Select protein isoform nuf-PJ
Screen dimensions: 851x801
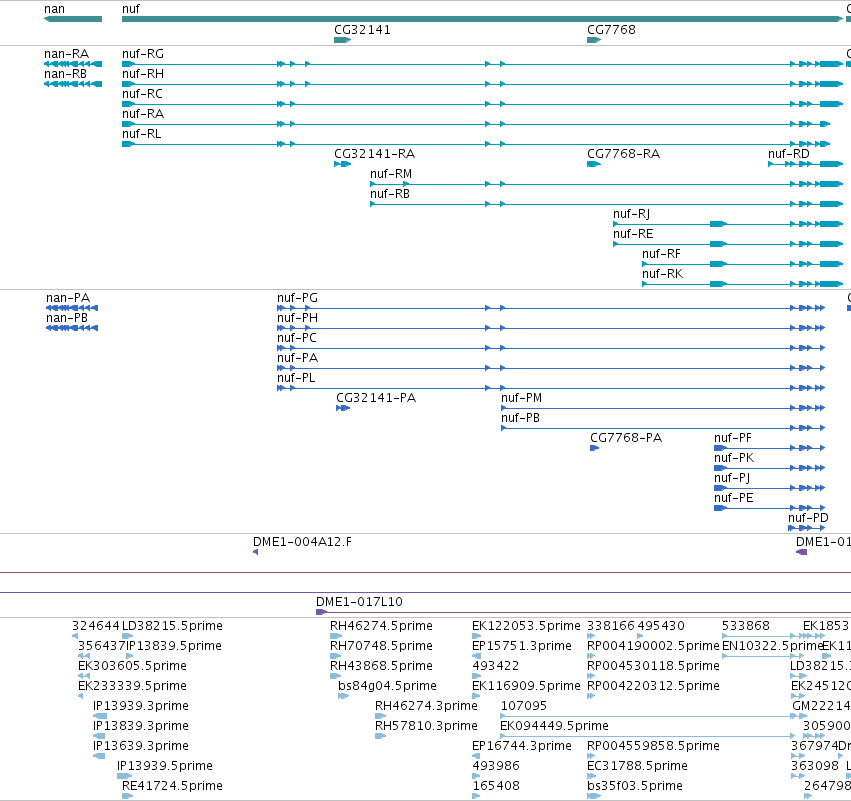732,479
